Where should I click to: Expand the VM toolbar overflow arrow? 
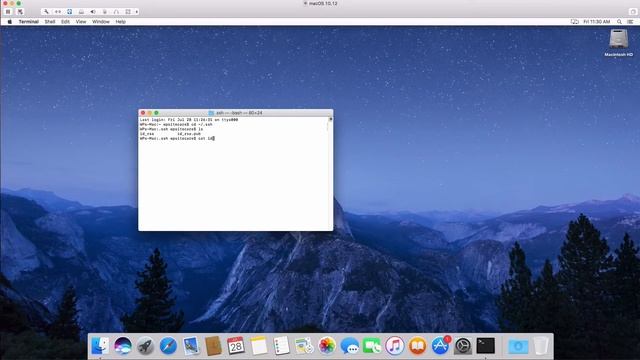[137, 12]
